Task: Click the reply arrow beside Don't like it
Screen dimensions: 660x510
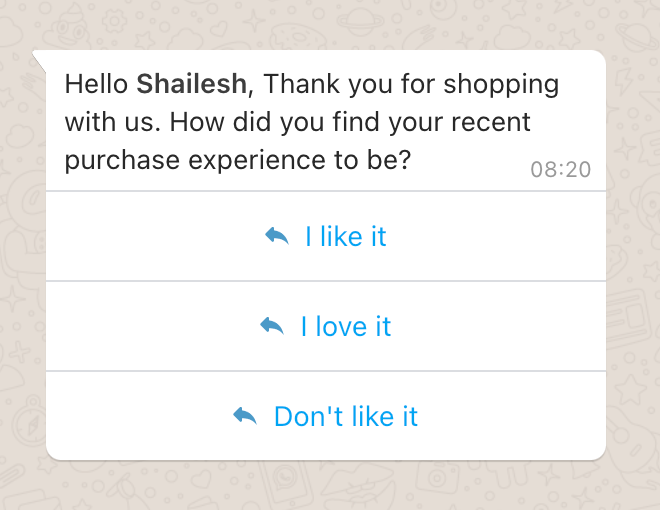Action: point(245,416)
